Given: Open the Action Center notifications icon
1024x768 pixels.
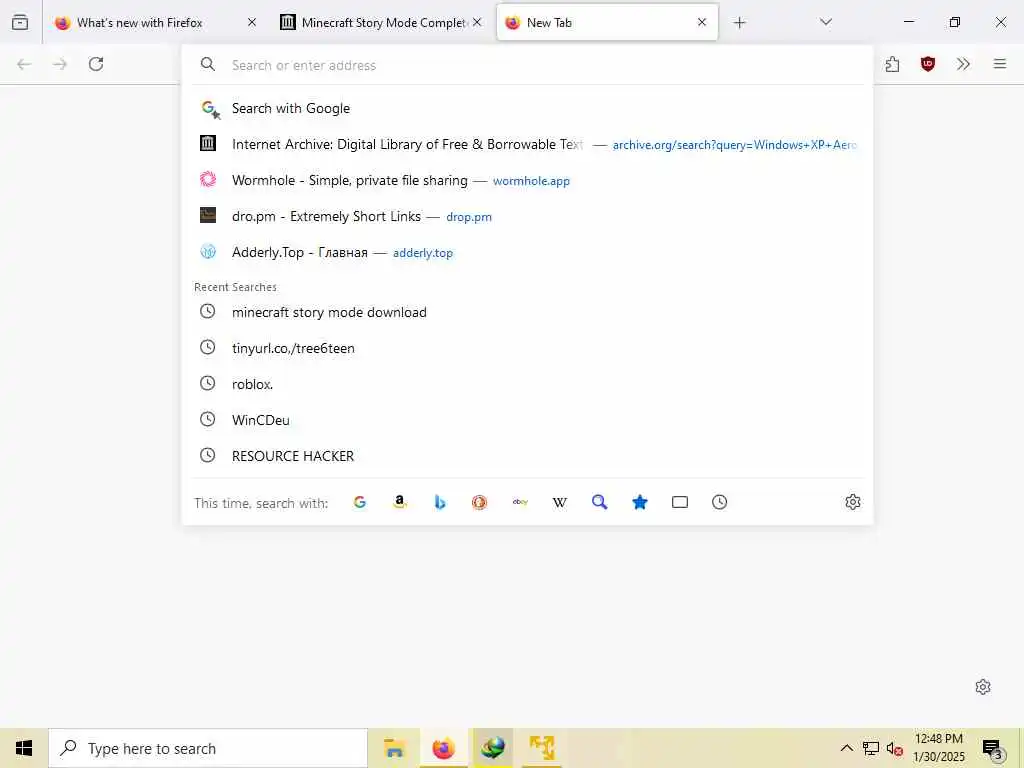Looking at the screenshot, I should pos(993,748).
